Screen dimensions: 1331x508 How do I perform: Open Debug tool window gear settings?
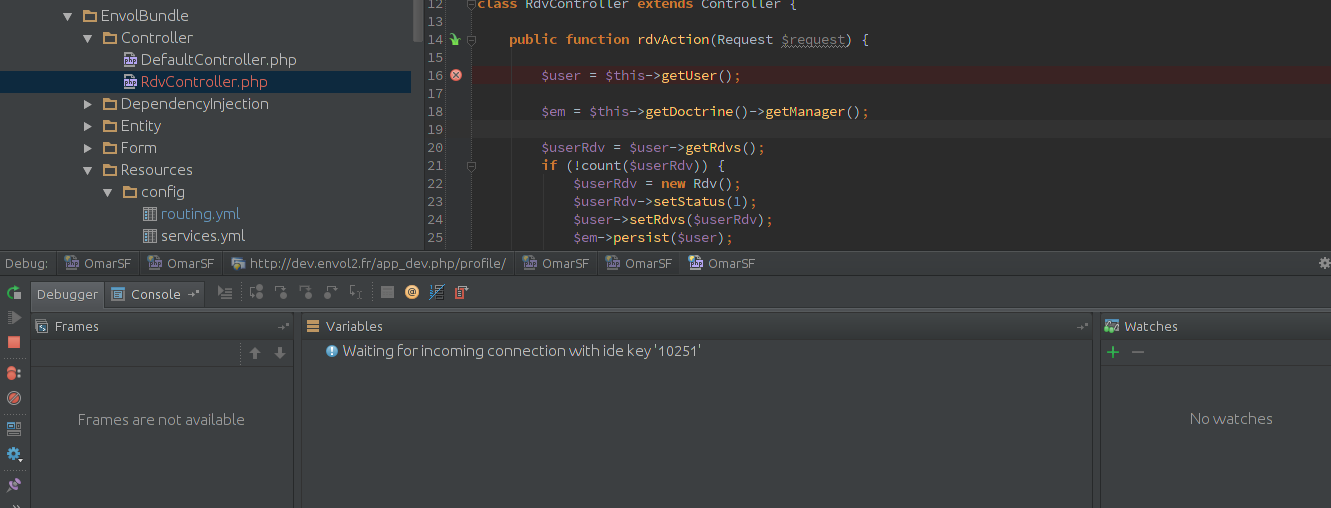click(1324, 263)
